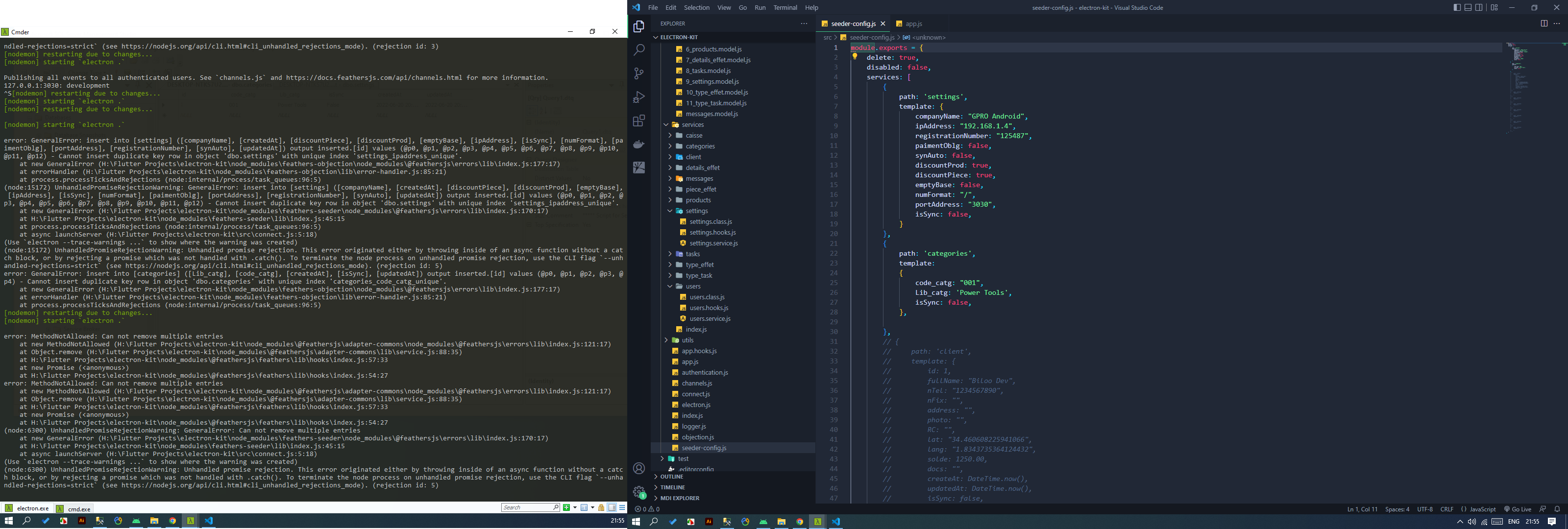Image resolution: width=1568 pixels, height=529 pixels.
Task: Open the Terminal menu
Action: click(x=784, y=8)
